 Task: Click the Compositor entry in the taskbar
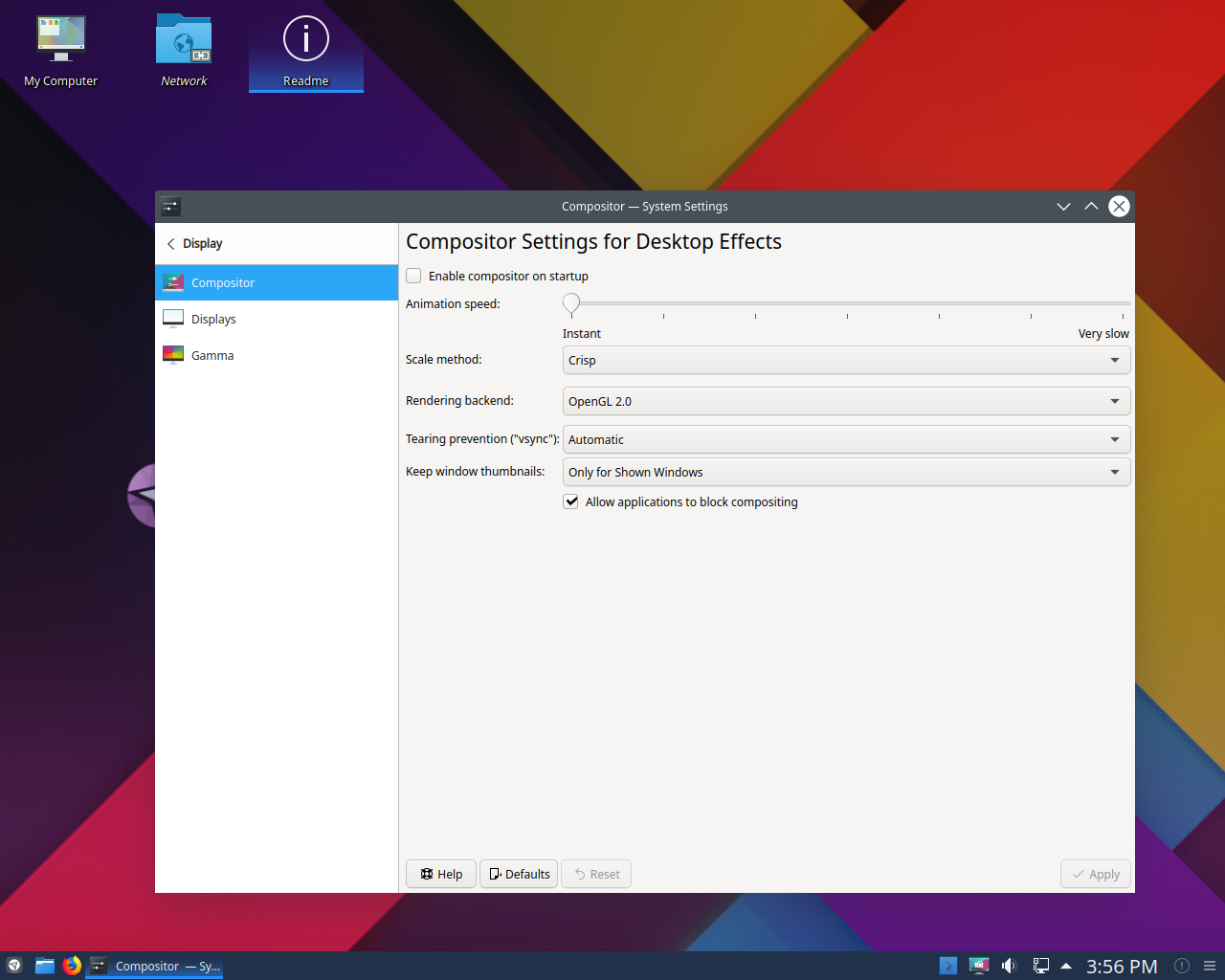click(x=155, y=966)
